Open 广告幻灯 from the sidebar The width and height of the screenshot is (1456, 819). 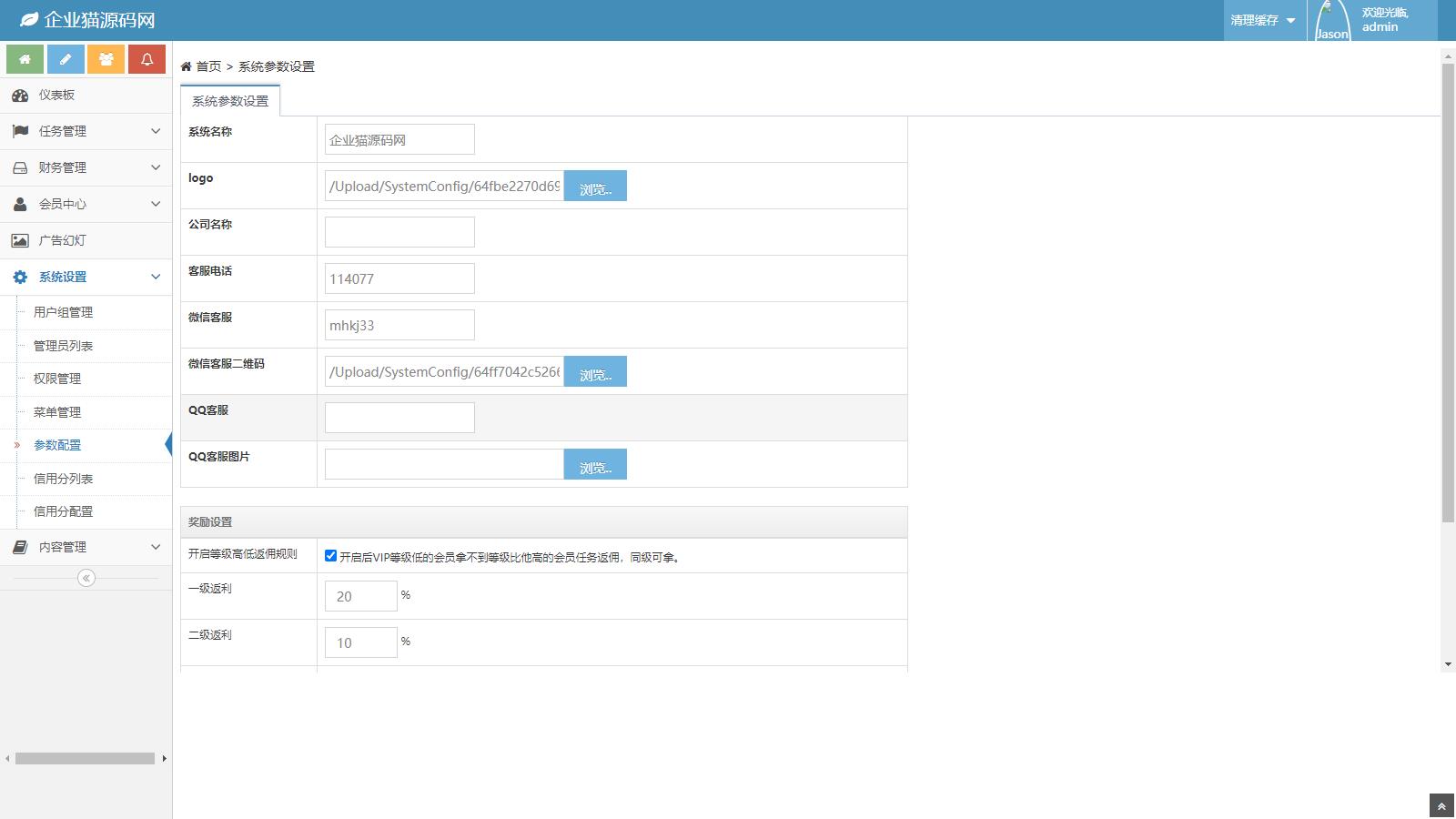62,241
